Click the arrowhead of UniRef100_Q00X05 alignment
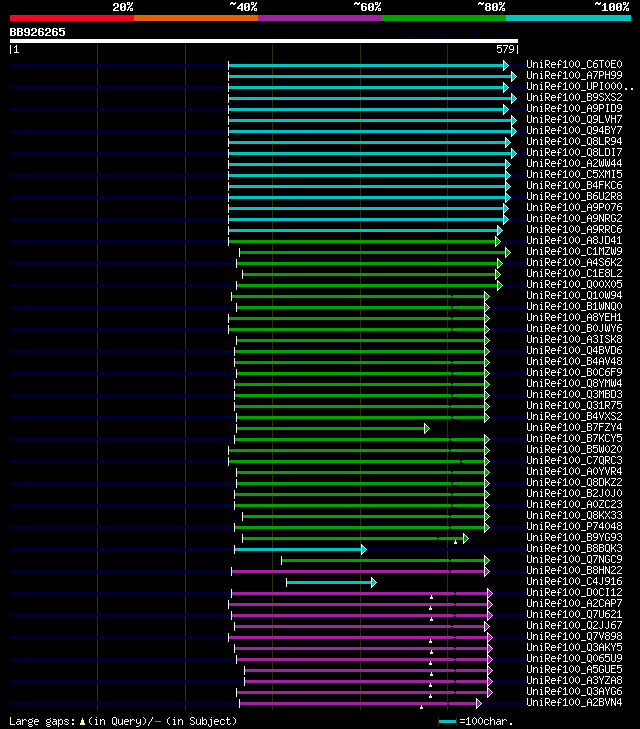Viewport: 640px width, 729px height. (x=500, y=285)
